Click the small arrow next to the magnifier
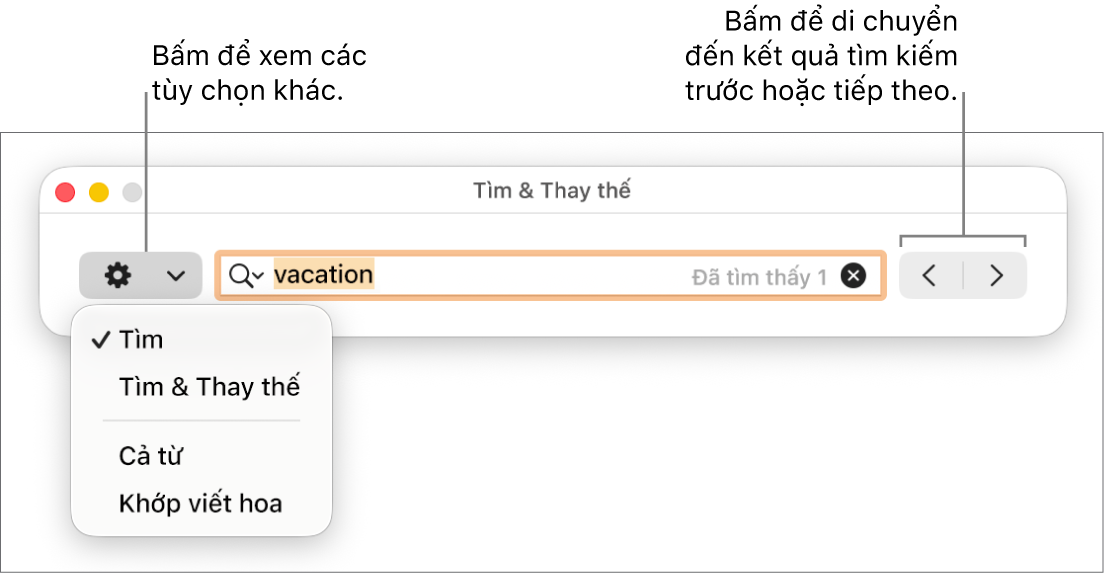The width and height of the screenshot is (1105, 574). coord(259,277)
